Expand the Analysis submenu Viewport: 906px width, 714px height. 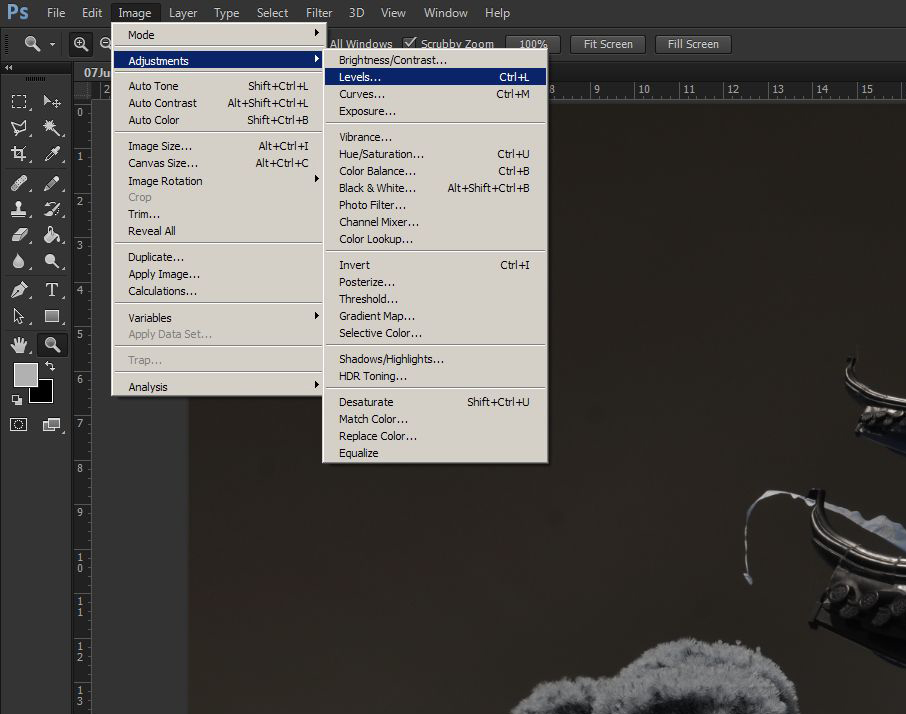(219, 386)
